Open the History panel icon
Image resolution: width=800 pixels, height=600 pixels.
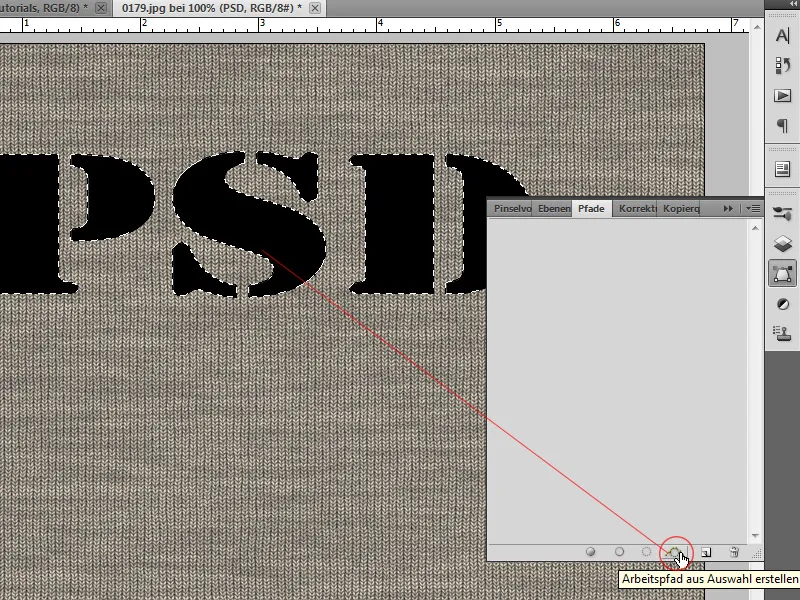pos(782,65)
